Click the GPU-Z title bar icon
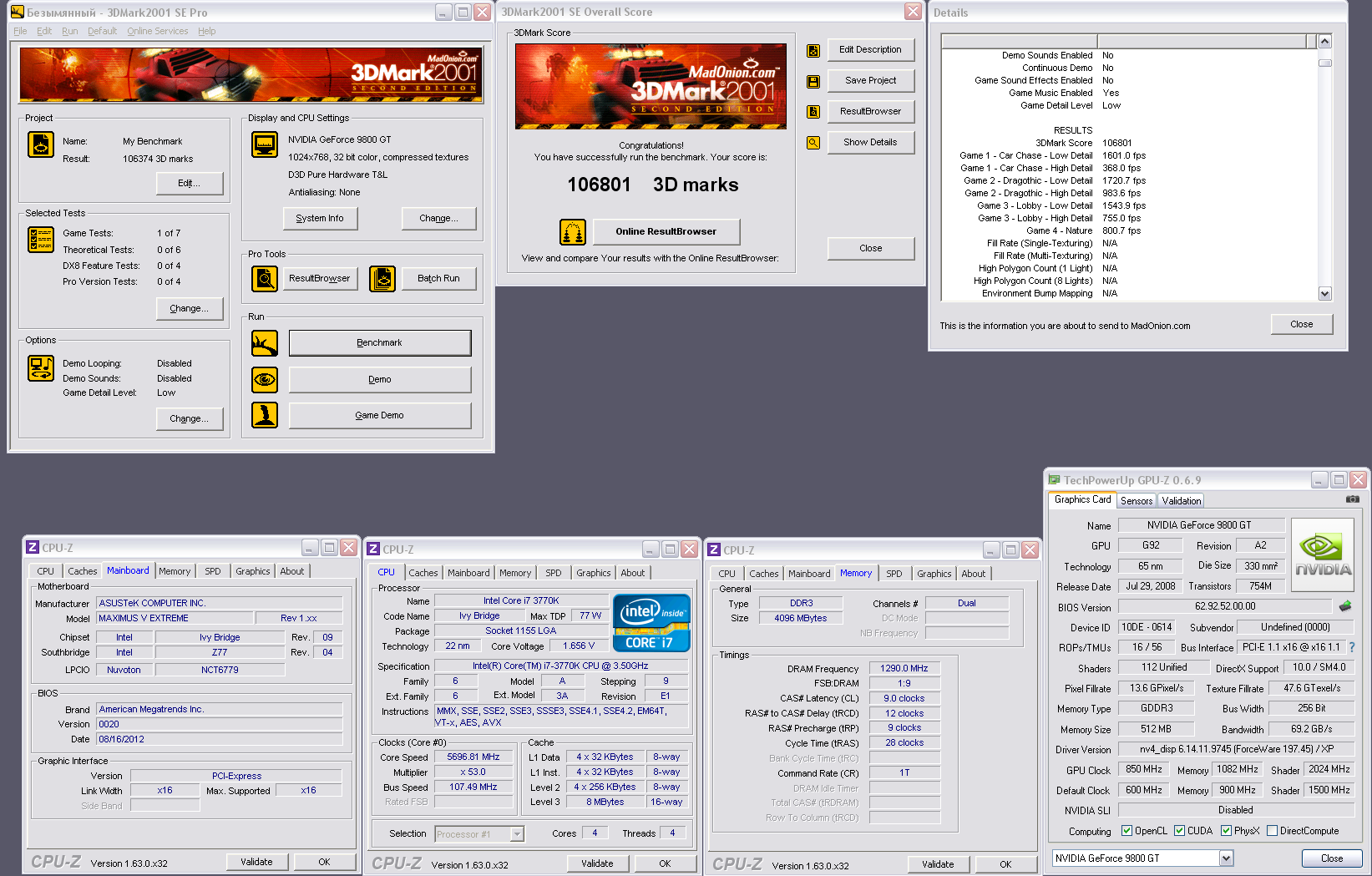The image size is (1372, 876). (1055, 480)
